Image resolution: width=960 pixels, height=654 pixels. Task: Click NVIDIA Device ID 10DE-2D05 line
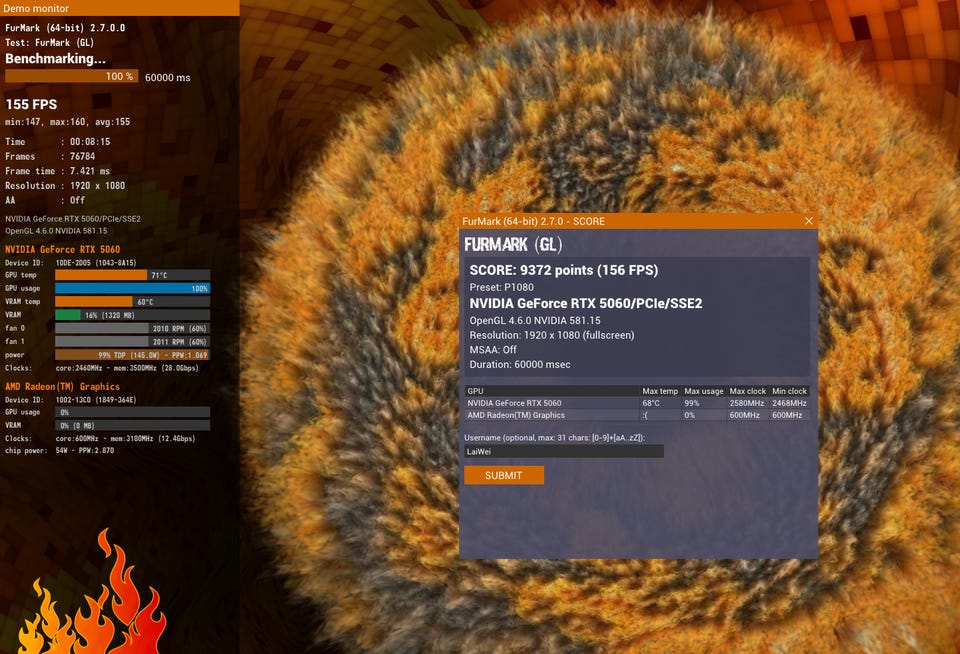[x=70, y=263]
